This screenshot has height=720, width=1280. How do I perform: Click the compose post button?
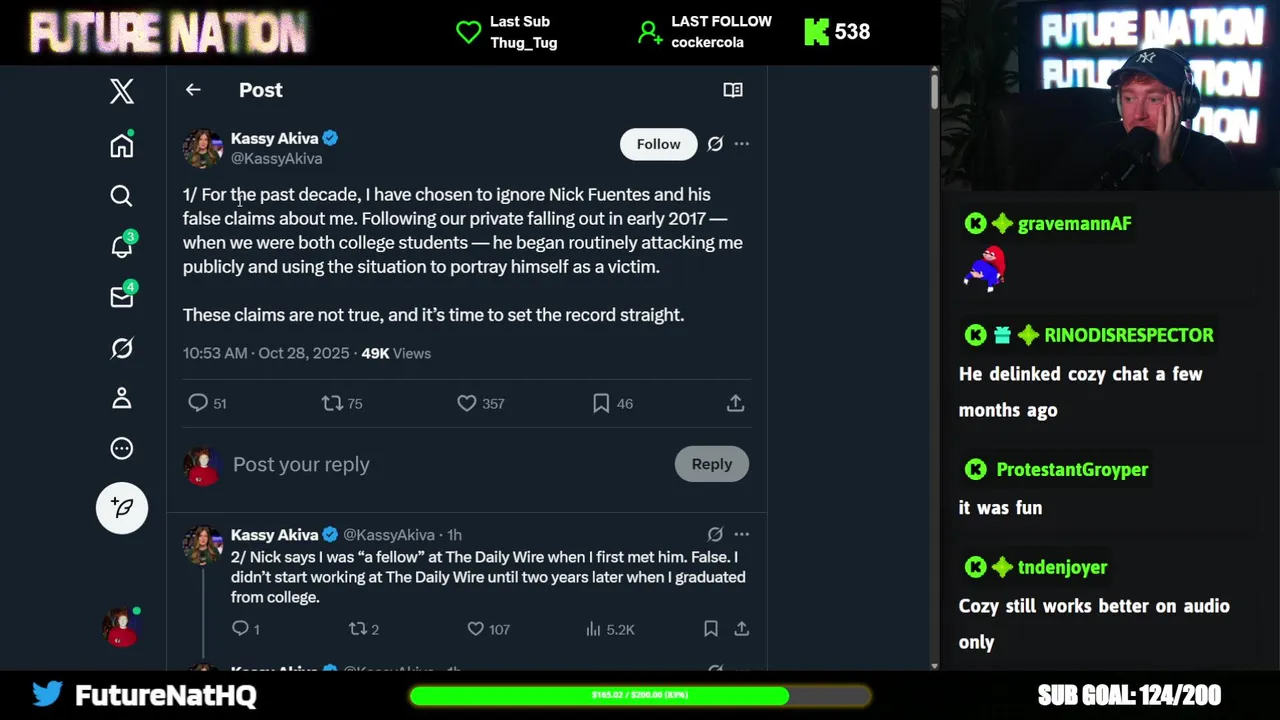coord(122,507)
